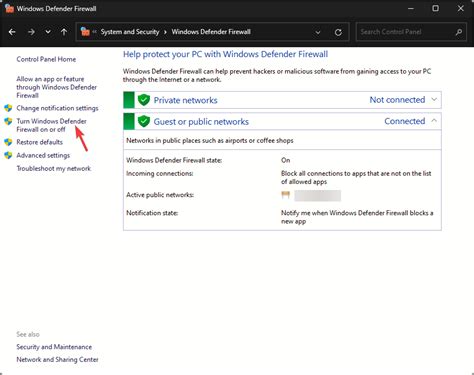Click the Notification state label

point(152,213)
